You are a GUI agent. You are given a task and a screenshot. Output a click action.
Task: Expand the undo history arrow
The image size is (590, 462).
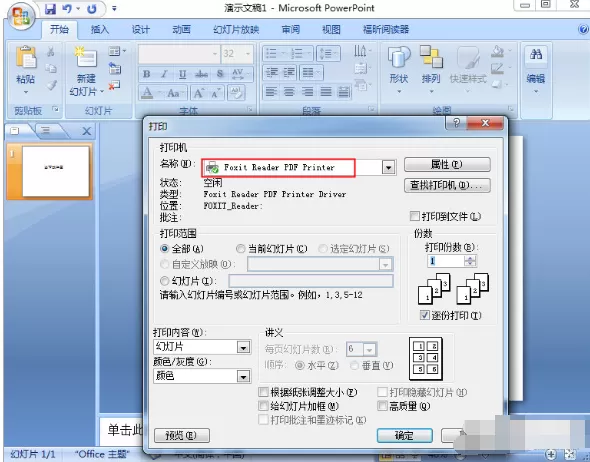click(x=78, y=9)
